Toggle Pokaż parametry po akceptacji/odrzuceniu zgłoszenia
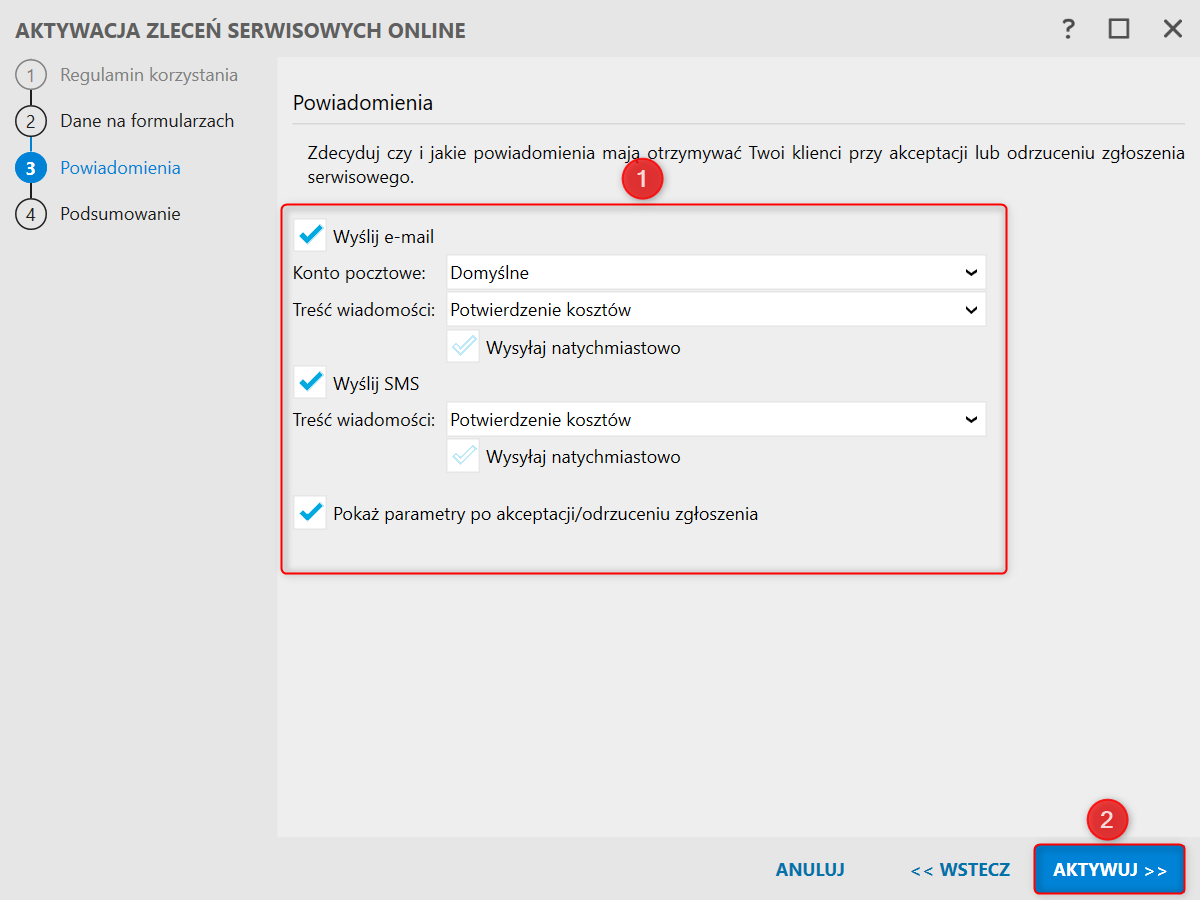This screenshot has height=900, width=1200. [x=310, y=513]
